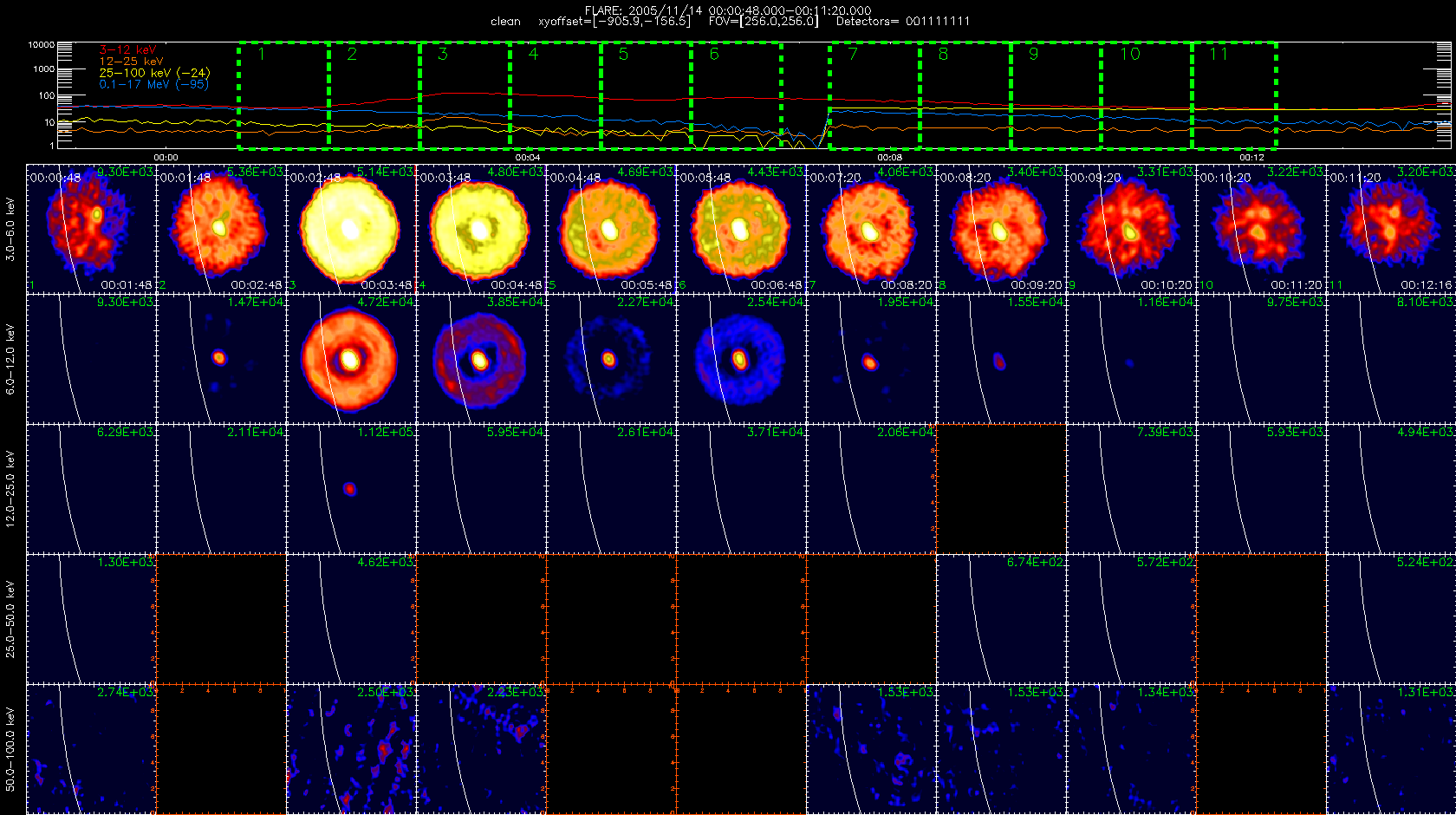Open the 3.0-6.0 keV image starting 00:11:20
The height and width of the screenshot is (815, 1456).
click(1391, 228)
